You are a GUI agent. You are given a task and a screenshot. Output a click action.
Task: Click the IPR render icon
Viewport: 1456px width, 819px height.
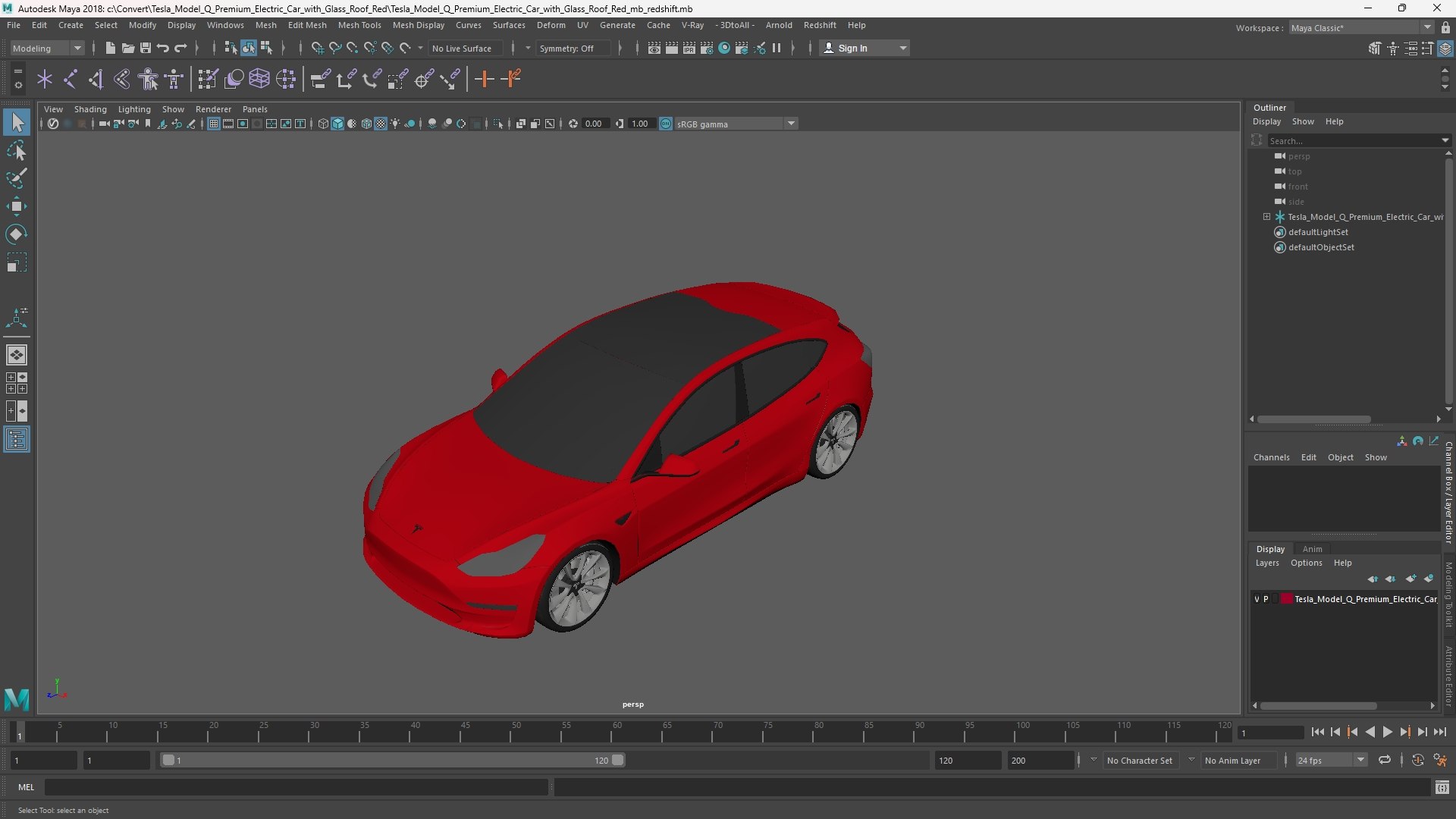(x=689, y=48)
